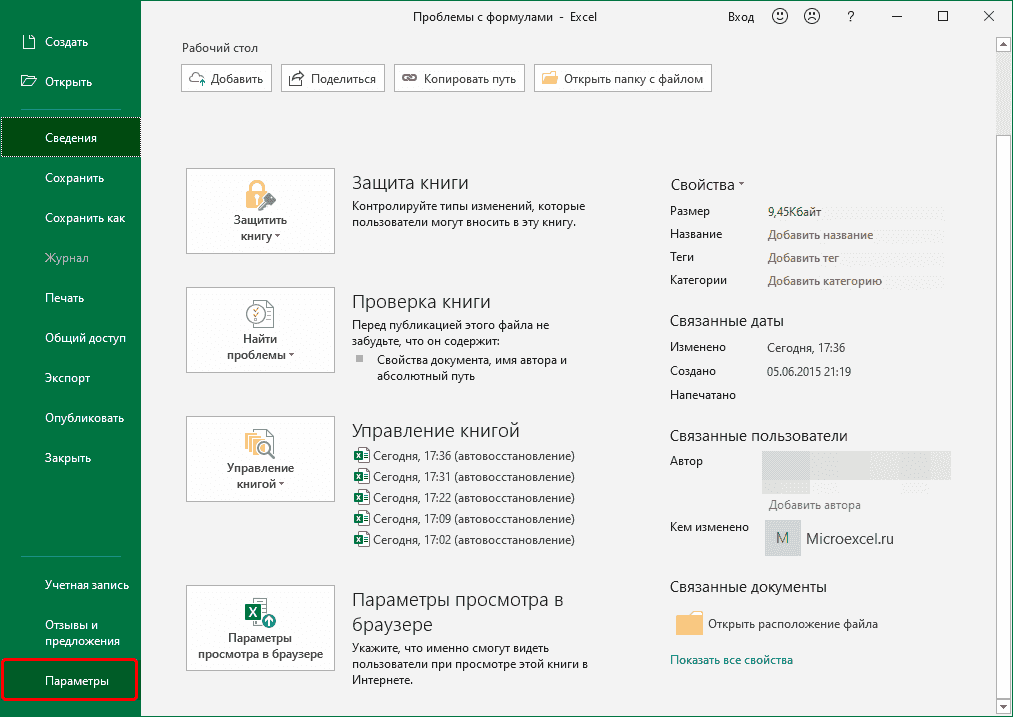Click the Управление книгой icon
The image size is (1013, 717).
260,443
